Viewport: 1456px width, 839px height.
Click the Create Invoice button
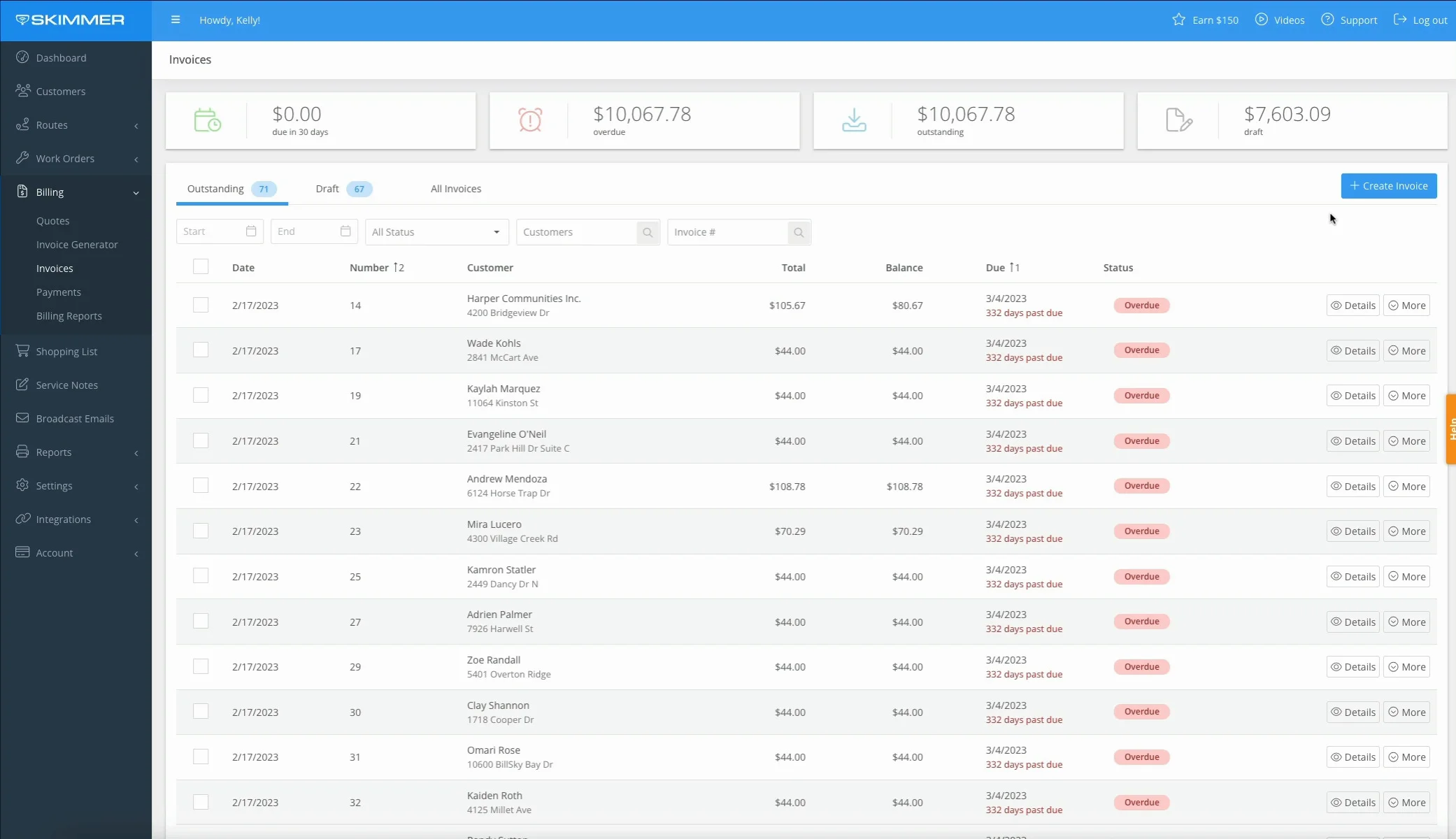point(1389,186)
